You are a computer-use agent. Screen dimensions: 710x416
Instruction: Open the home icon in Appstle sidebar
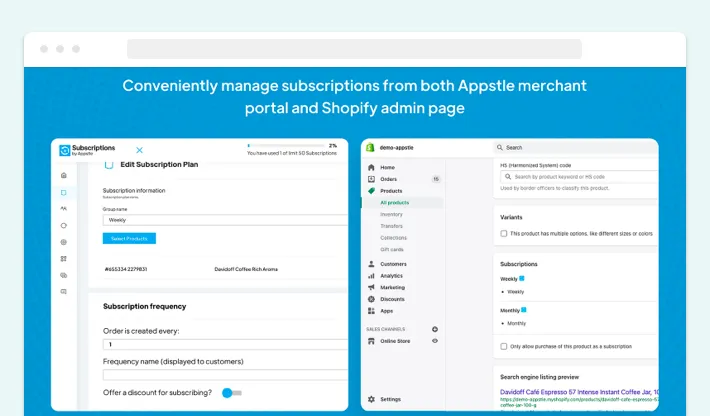tap(64, 175)
